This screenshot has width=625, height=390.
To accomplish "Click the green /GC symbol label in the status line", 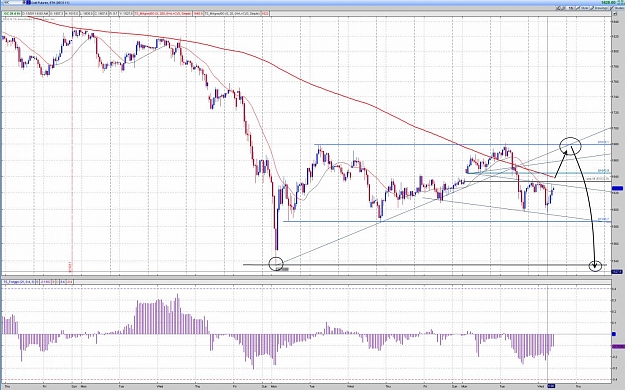I will 12,14.
